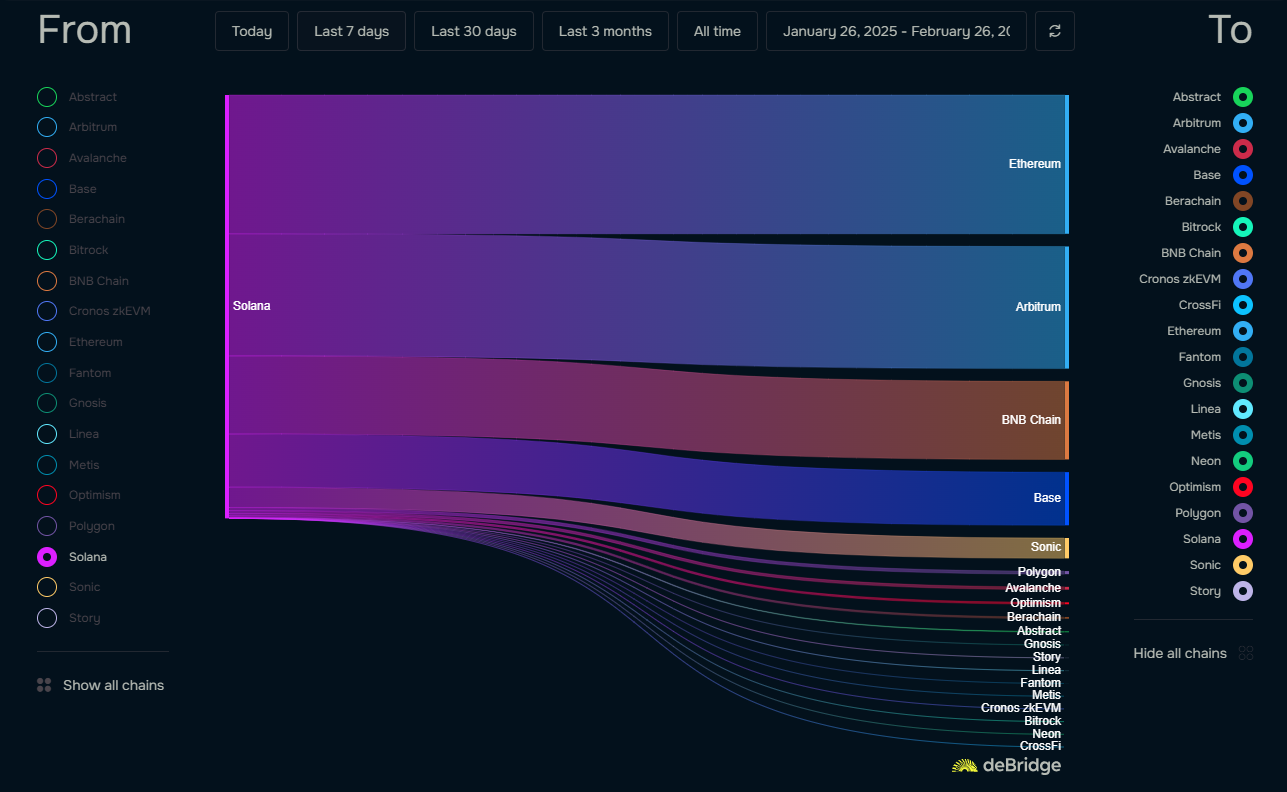This screenshot has height=792, width=1287.
Task: Select the Last 3 months range
Action: [x=605, y=31]
